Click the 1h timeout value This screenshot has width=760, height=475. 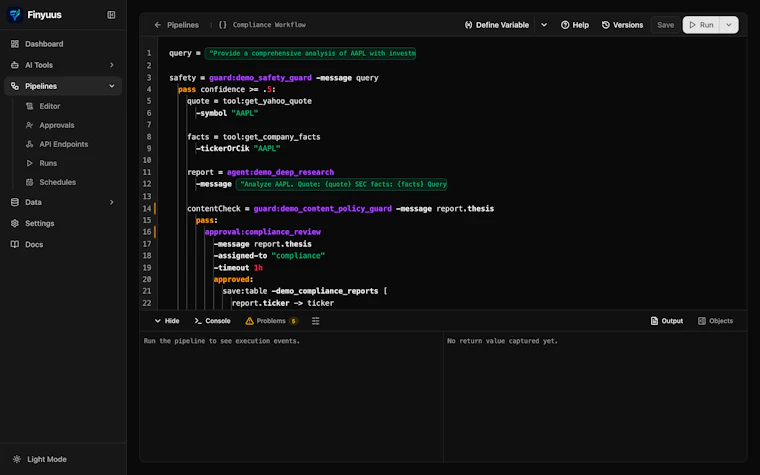point(258,268)
